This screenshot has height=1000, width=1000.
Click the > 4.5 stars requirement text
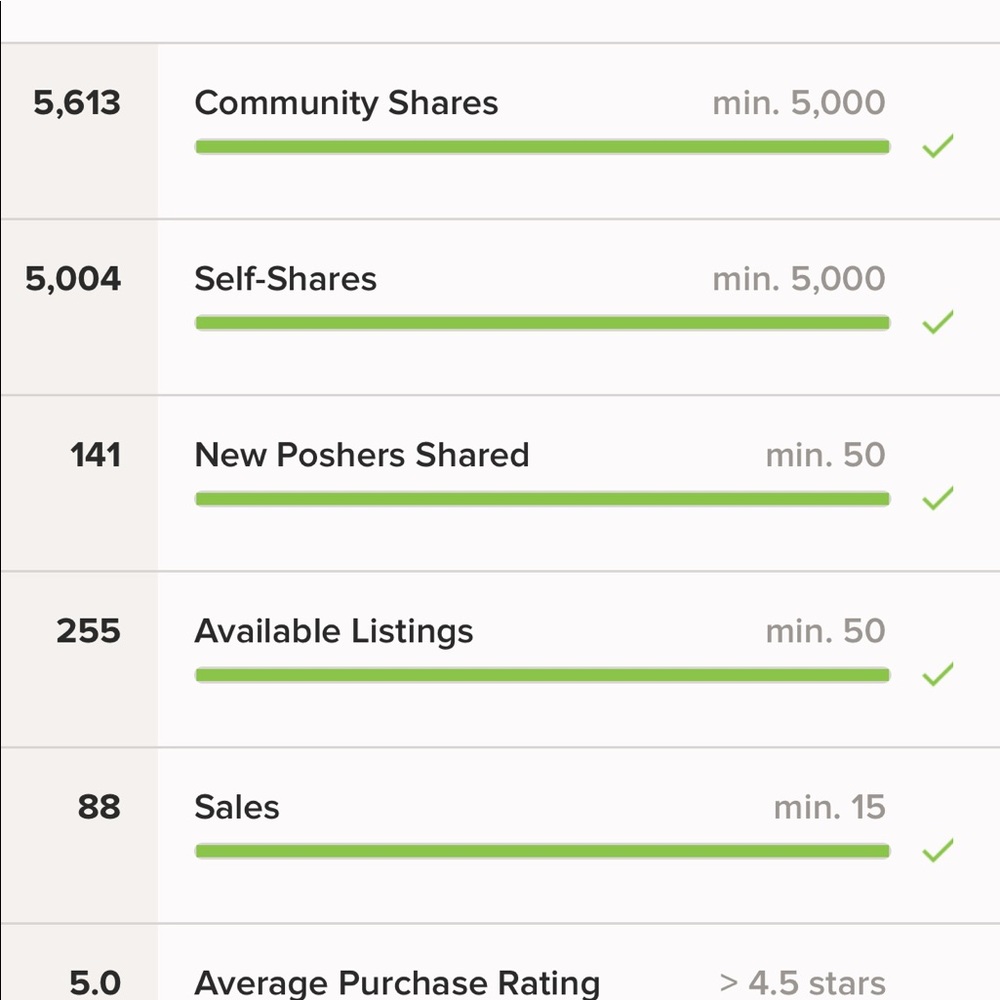(802, 983)
